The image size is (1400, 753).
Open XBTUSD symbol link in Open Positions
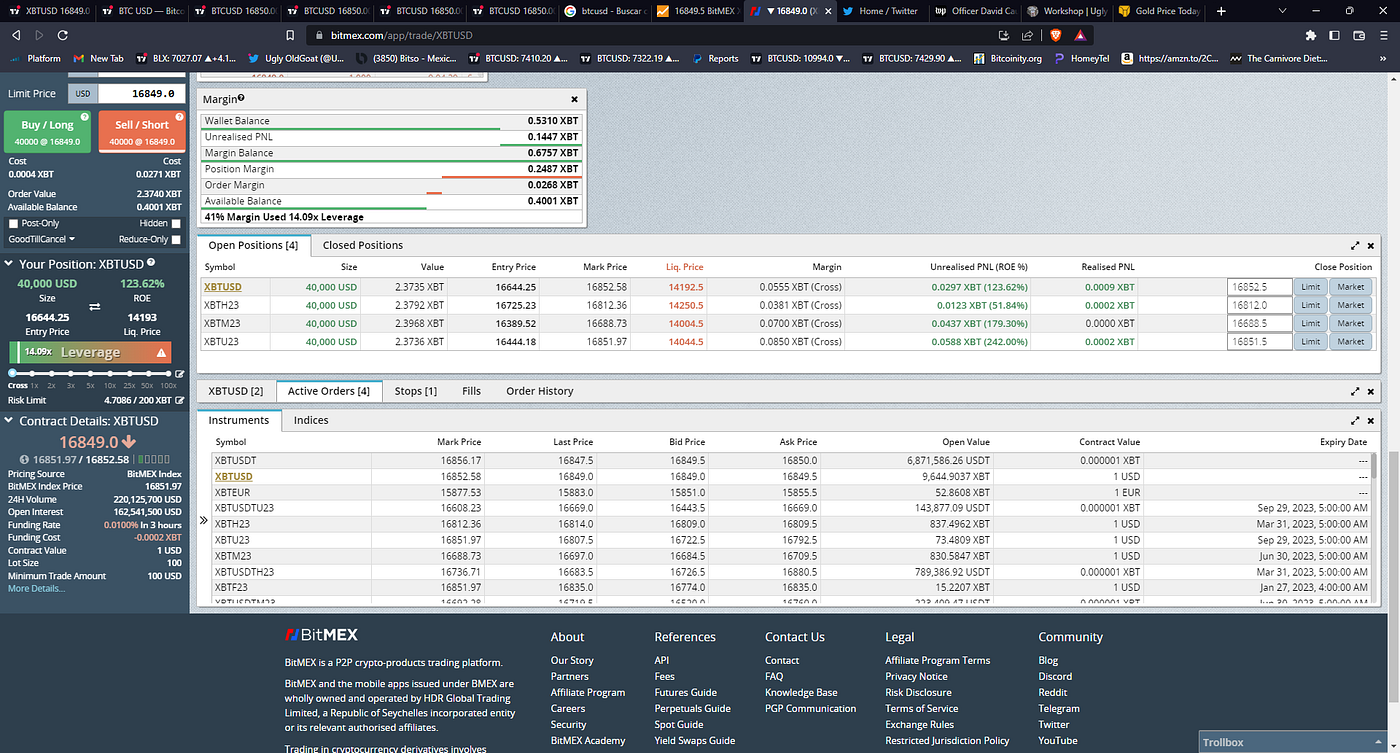(222, 287)
